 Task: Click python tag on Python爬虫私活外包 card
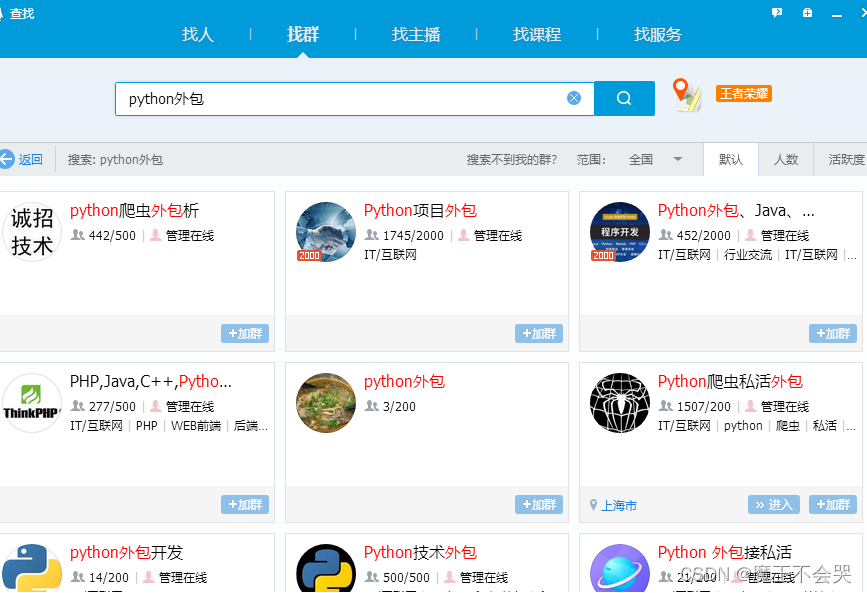click(x=743, y=426)
